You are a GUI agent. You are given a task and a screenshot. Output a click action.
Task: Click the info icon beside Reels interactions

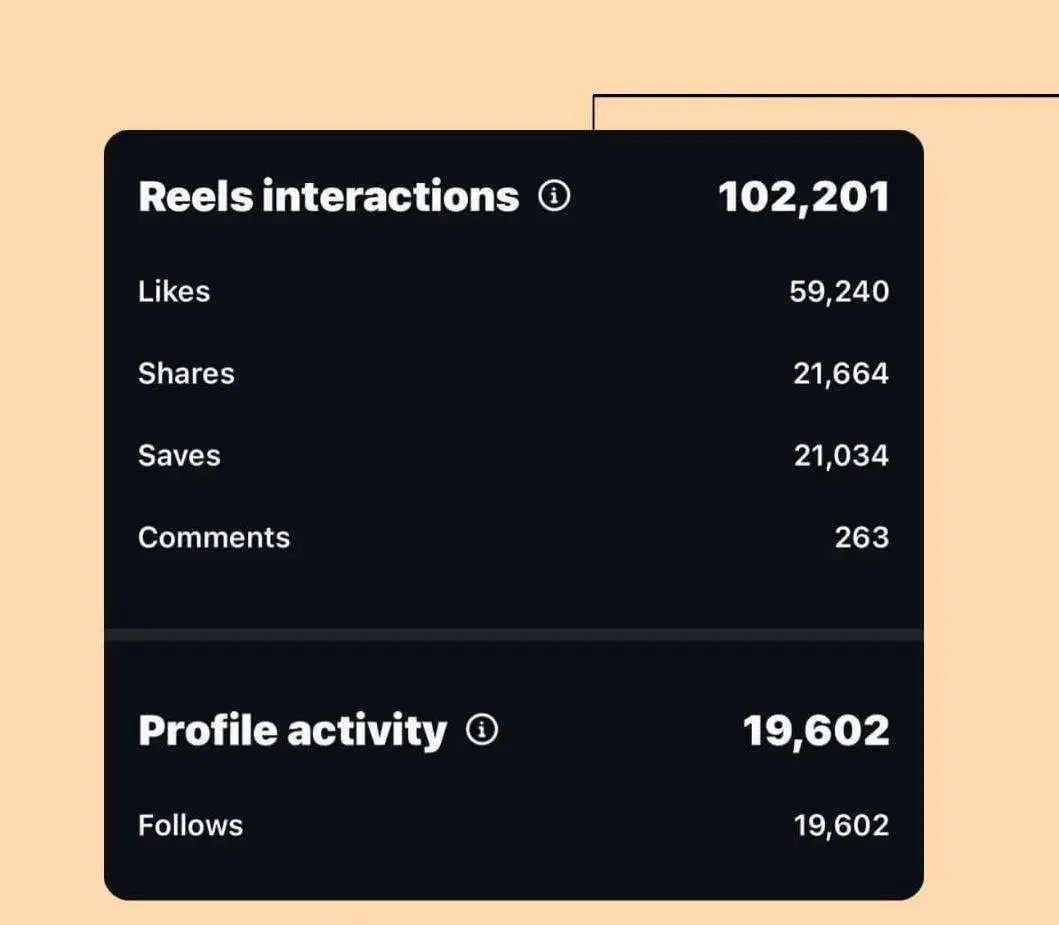click(x=554, y=196)
